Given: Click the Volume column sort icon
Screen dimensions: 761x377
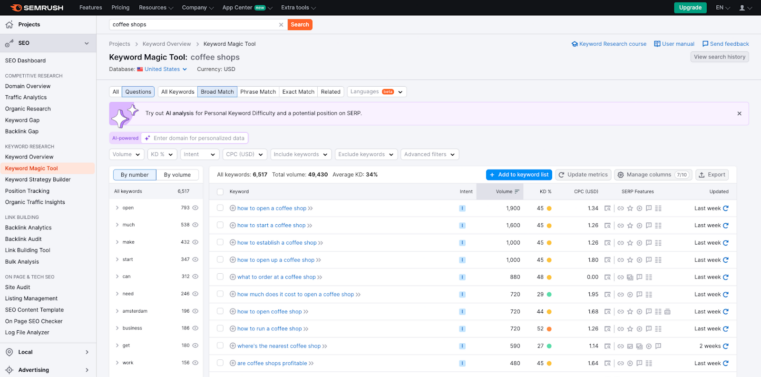Looking at the screenshot, I should [517, 192].
